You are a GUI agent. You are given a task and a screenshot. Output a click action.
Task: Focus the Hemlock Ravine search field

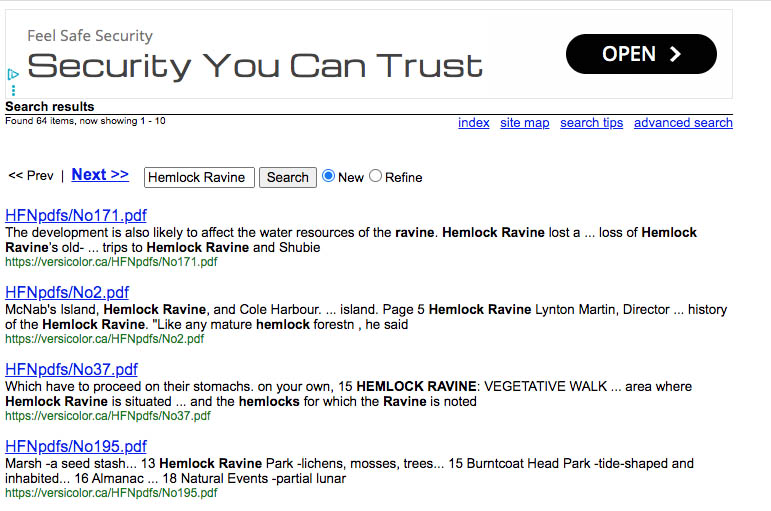pos(199,177)
